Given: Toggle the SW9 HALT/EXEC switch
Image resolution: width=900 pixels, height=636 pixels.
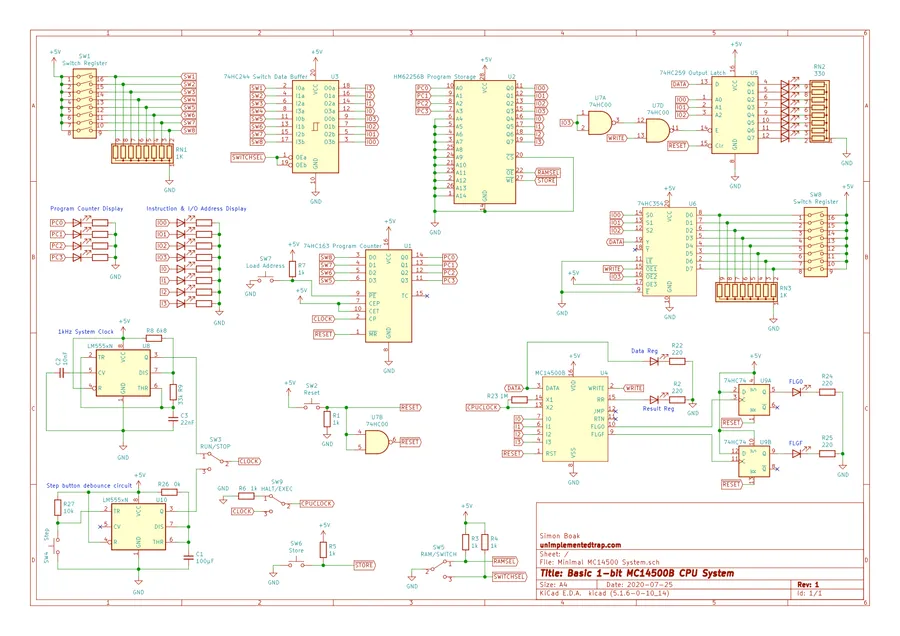Looking at the screenshot, I should (276, 499).
